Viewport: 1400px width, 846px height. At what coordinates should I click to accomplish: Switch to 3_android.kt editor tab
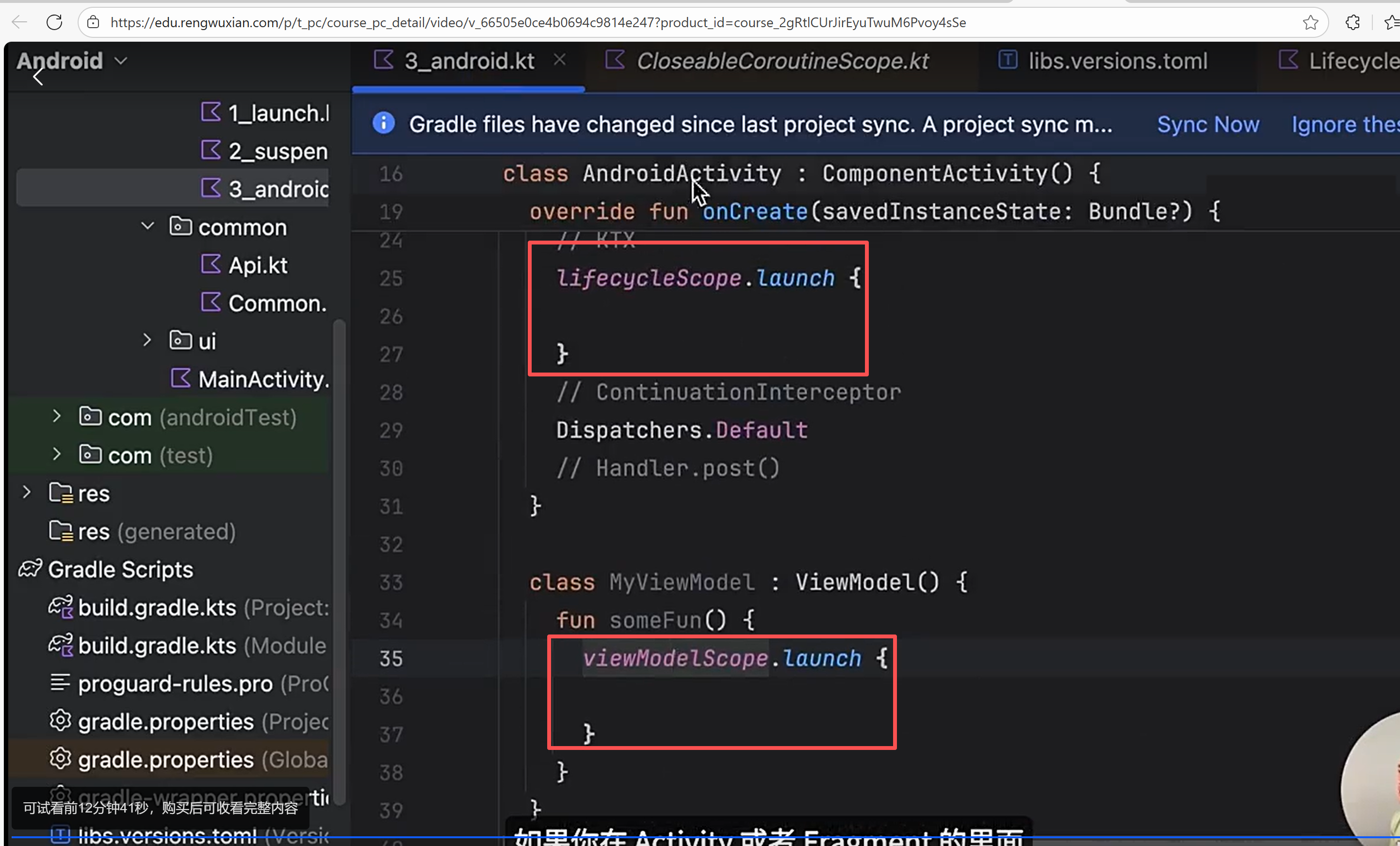(469, 61)
